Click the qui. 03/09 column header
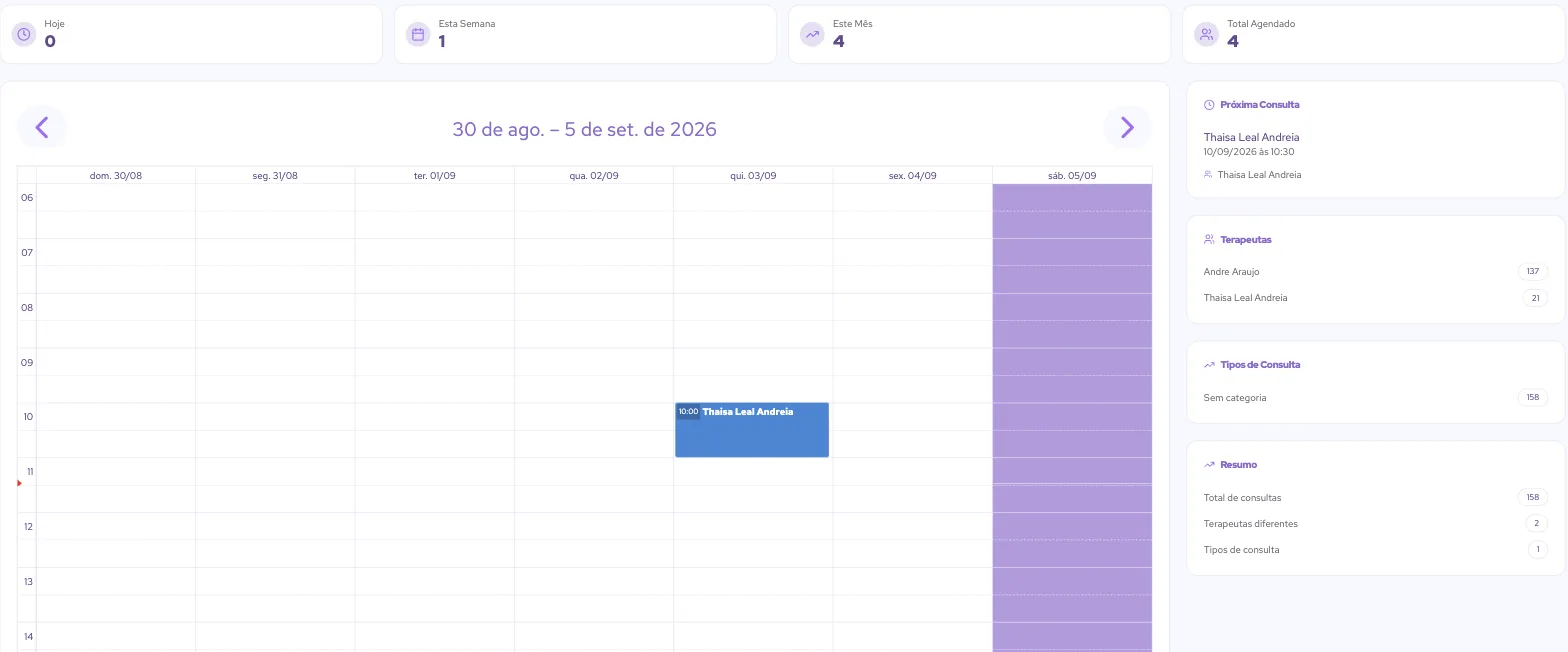Screen dimensions: 1568x652 click(x=753, y=176)
